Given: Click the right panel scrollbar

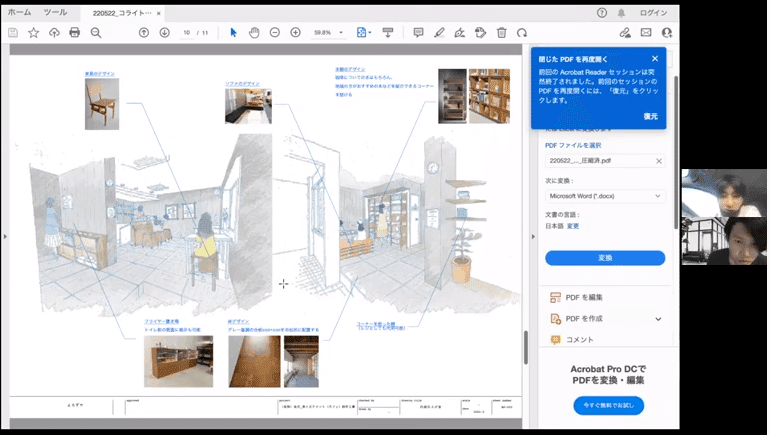Looking at the screenshot, I should pos(676,152).
